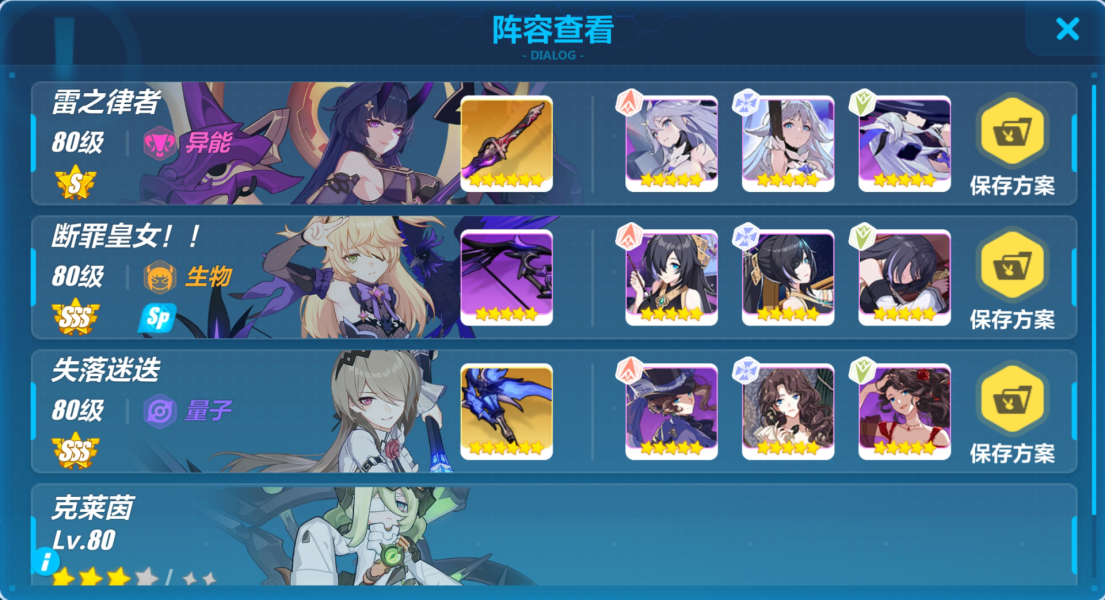Image resolution: width=1105 pixels, height=600 pixels.
Task: Click the SSS rank badge for 失落迷迭
Action: [x=75, y=451]
